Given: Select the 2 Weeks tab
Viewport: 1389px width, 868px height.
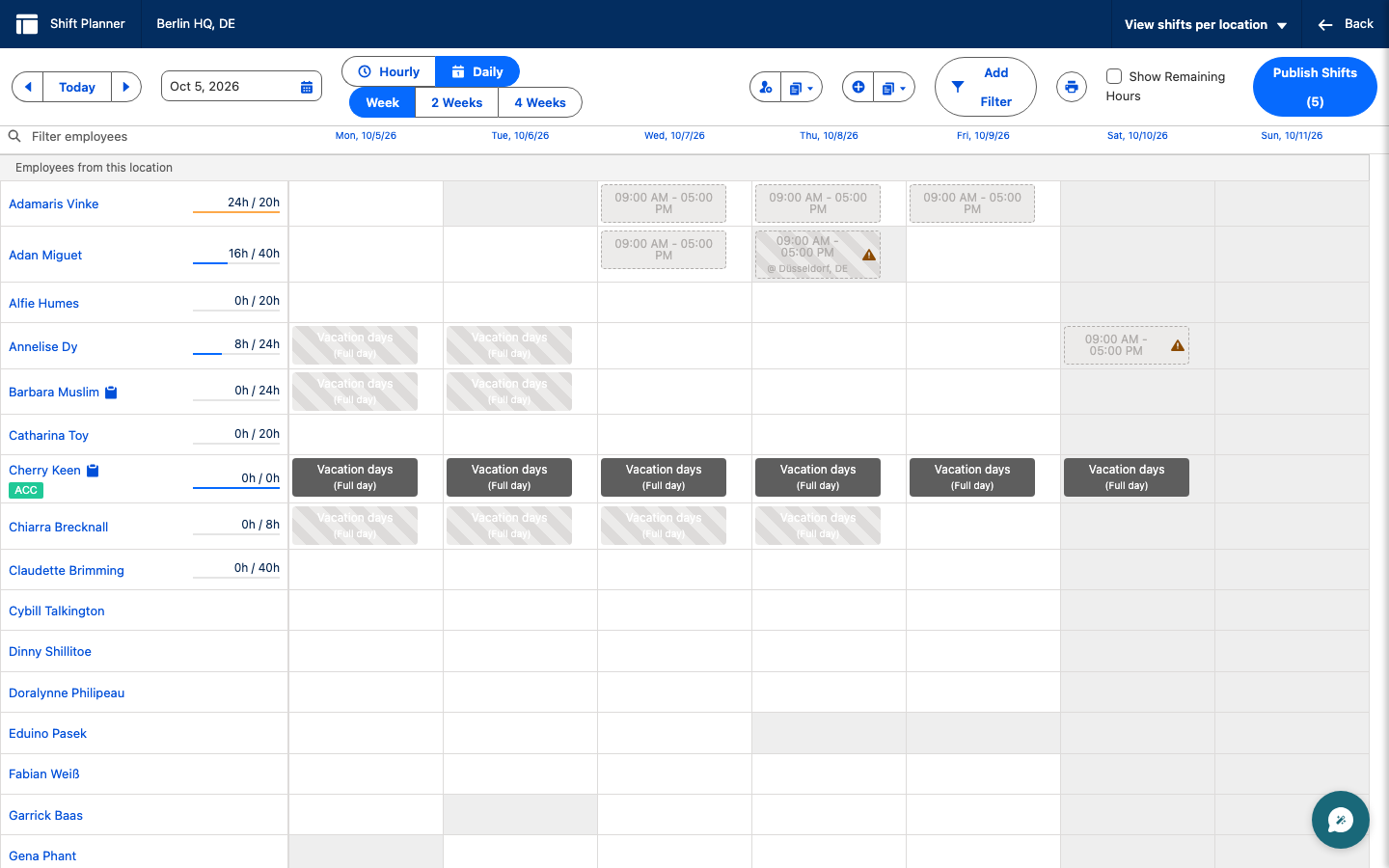Looking at the screenshot, I should 456,102.
